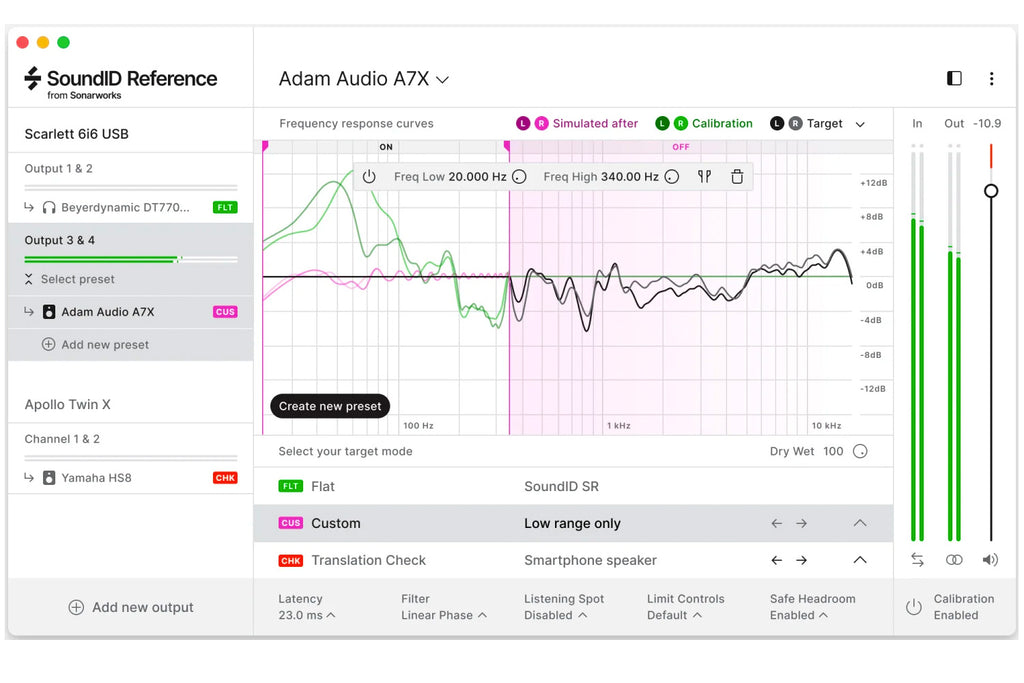Click the split range icon beside Freq High
The width and height of the screenshot is (1024, 683).
coord(704,176)
